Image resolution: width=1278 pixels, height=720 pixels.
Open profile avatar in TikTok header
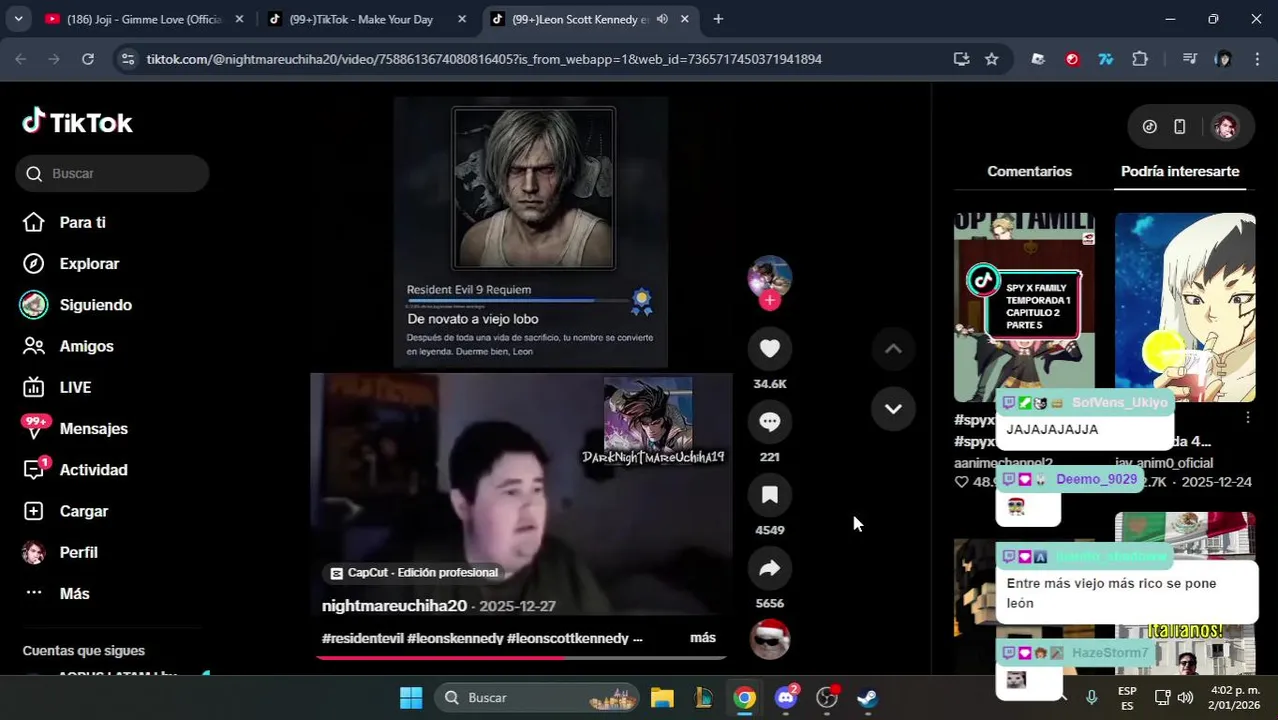1225,126
